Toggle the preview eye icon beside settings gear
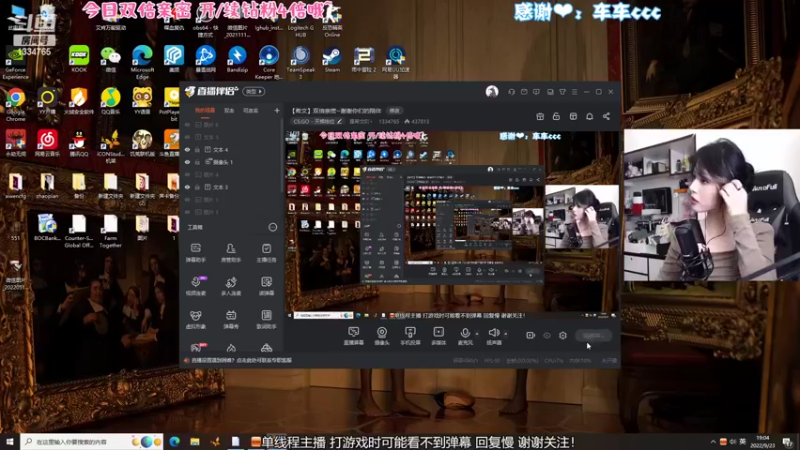This screenshot has width=800, height=450. point(547,335)
